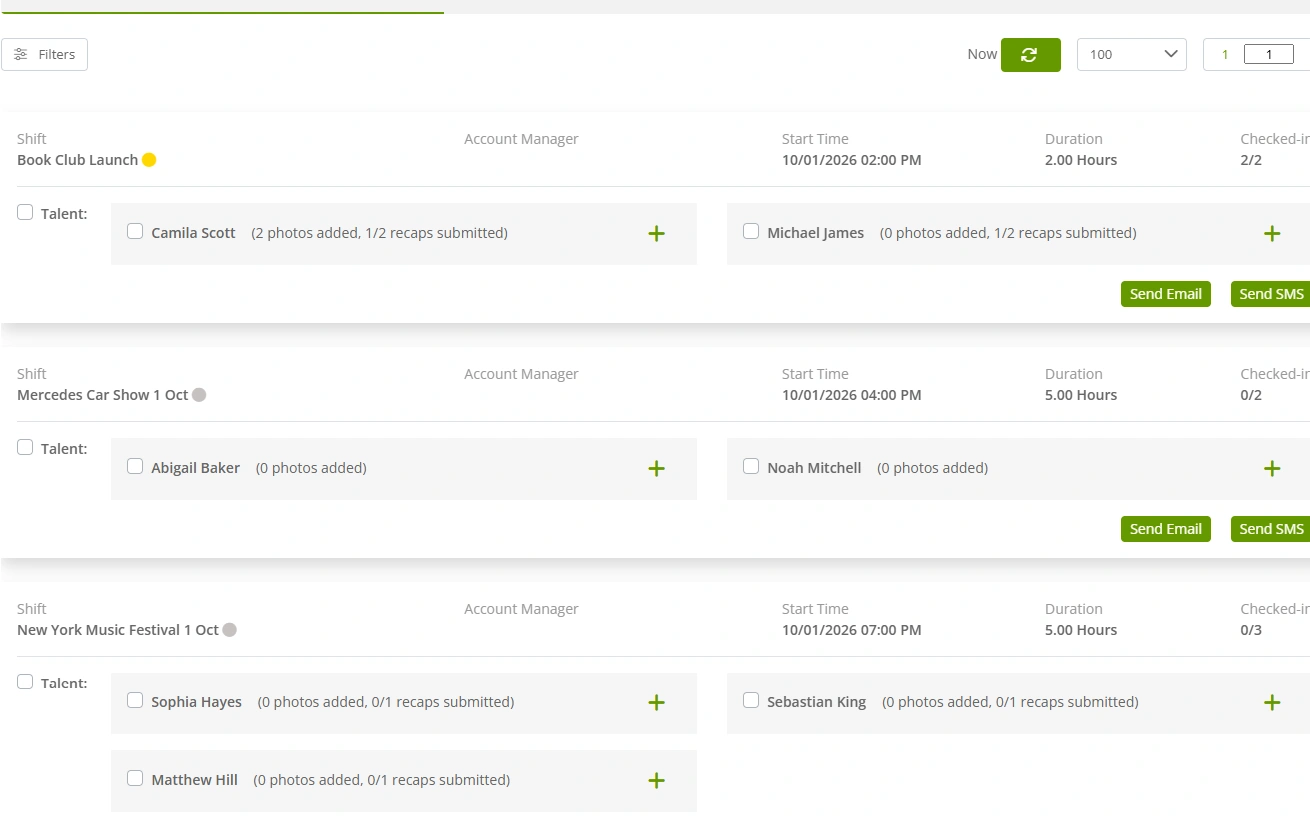Click the 10/01/2026 07:00 PM start time
The image size is (1310, 820).
point(851,630)
